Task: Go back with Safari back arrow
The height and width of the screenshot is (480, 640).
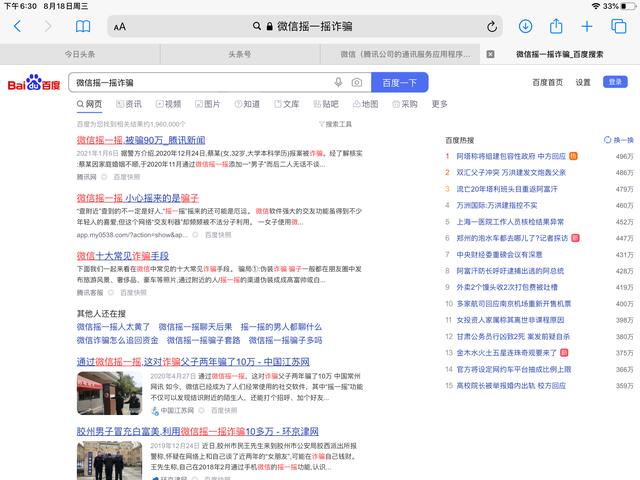Action: click(x=17, y=27)
